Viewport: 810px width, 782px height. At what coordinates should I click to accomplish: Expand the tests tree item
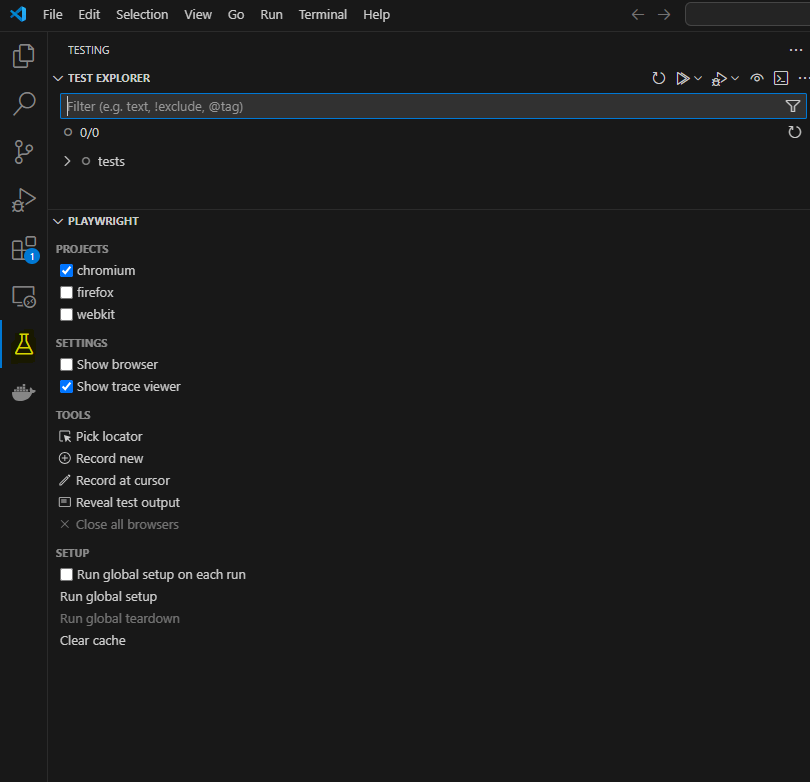tap(67, 161)
